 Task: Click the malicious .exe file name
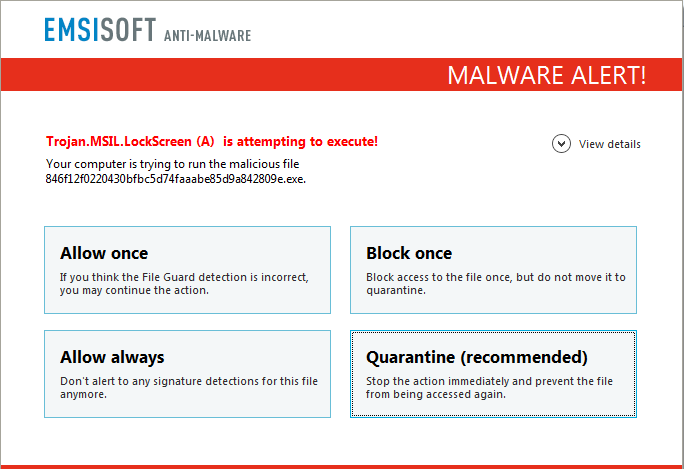tap(176, 179)
